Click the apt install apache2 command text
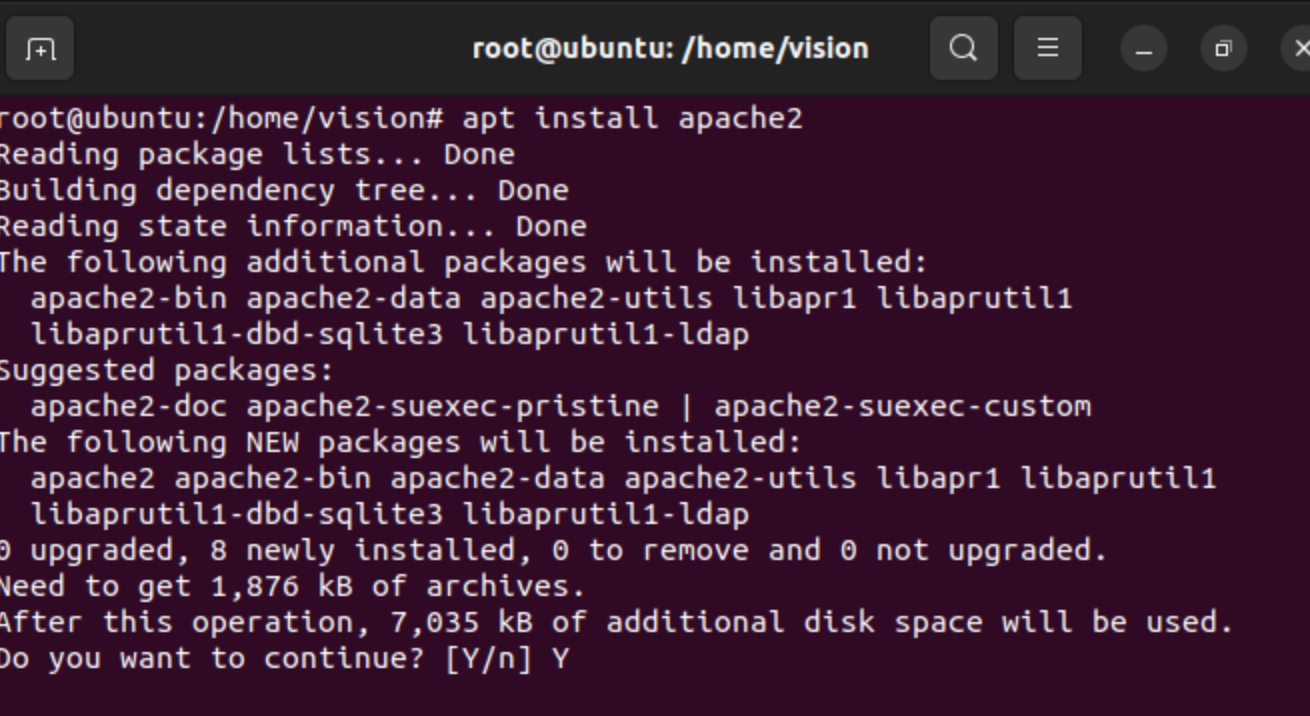This screenshot has width=1310, height=716. [632, 118]
